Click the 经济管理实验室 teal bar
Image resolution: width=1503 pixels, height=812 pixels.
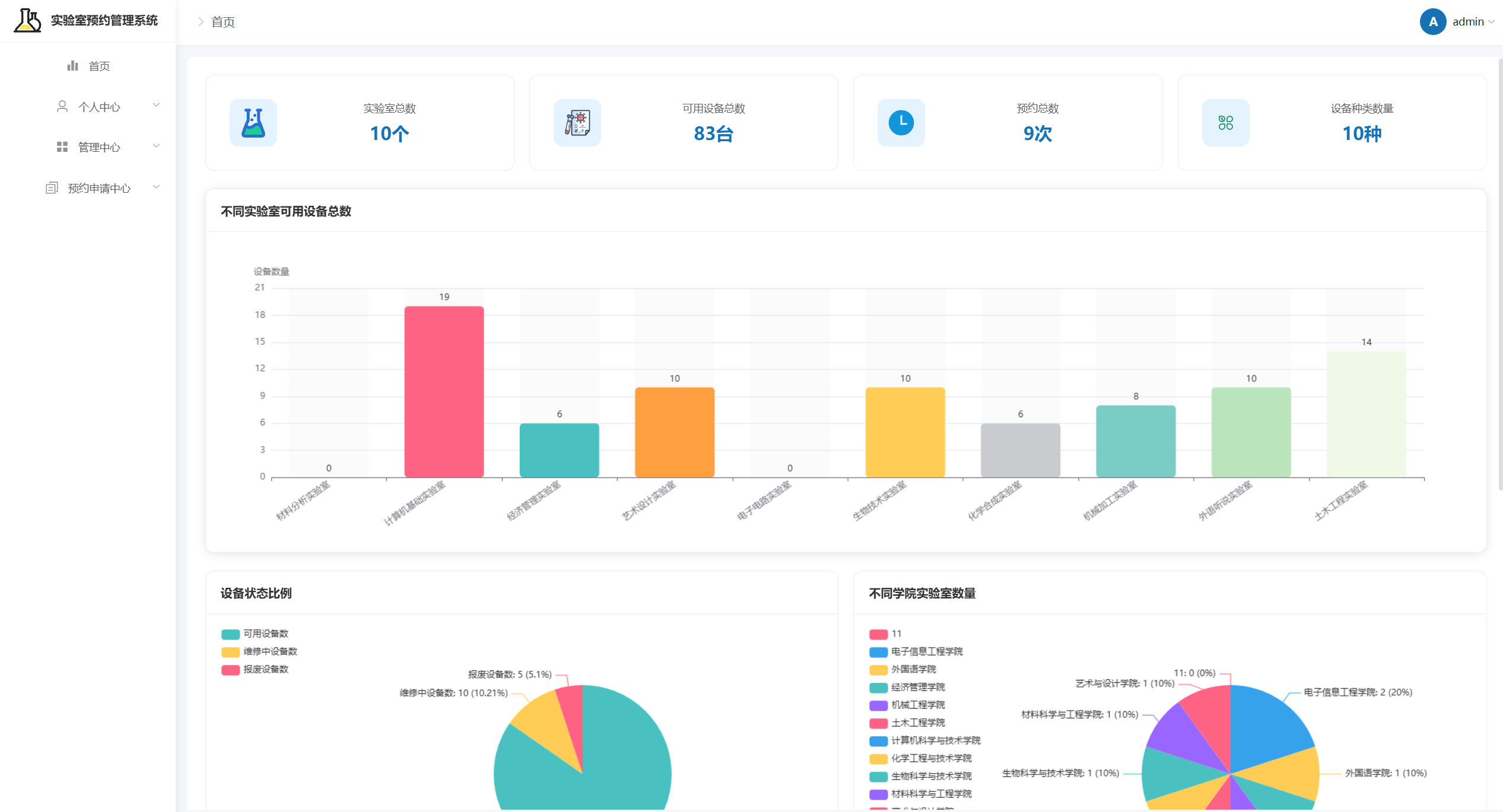(x=560, y=450)
